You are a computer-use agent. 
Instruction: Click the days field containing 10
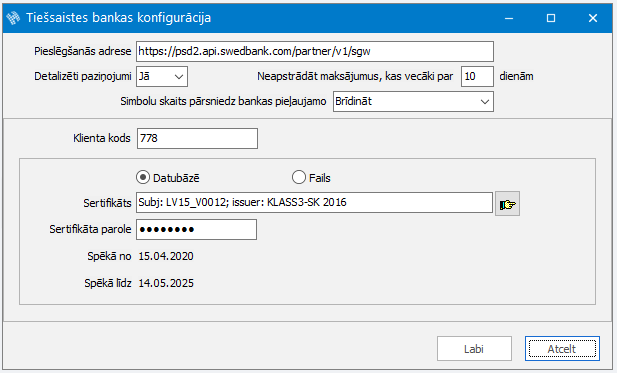[477, 76]
